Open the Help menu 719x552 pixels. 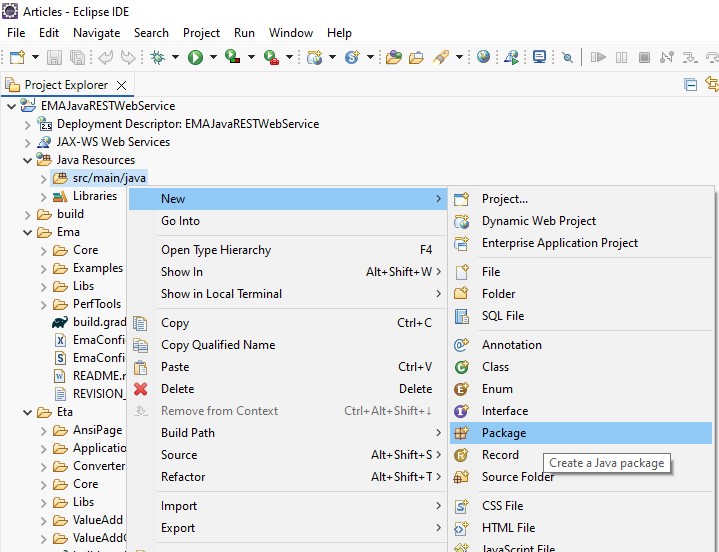[x=339, y=33]
